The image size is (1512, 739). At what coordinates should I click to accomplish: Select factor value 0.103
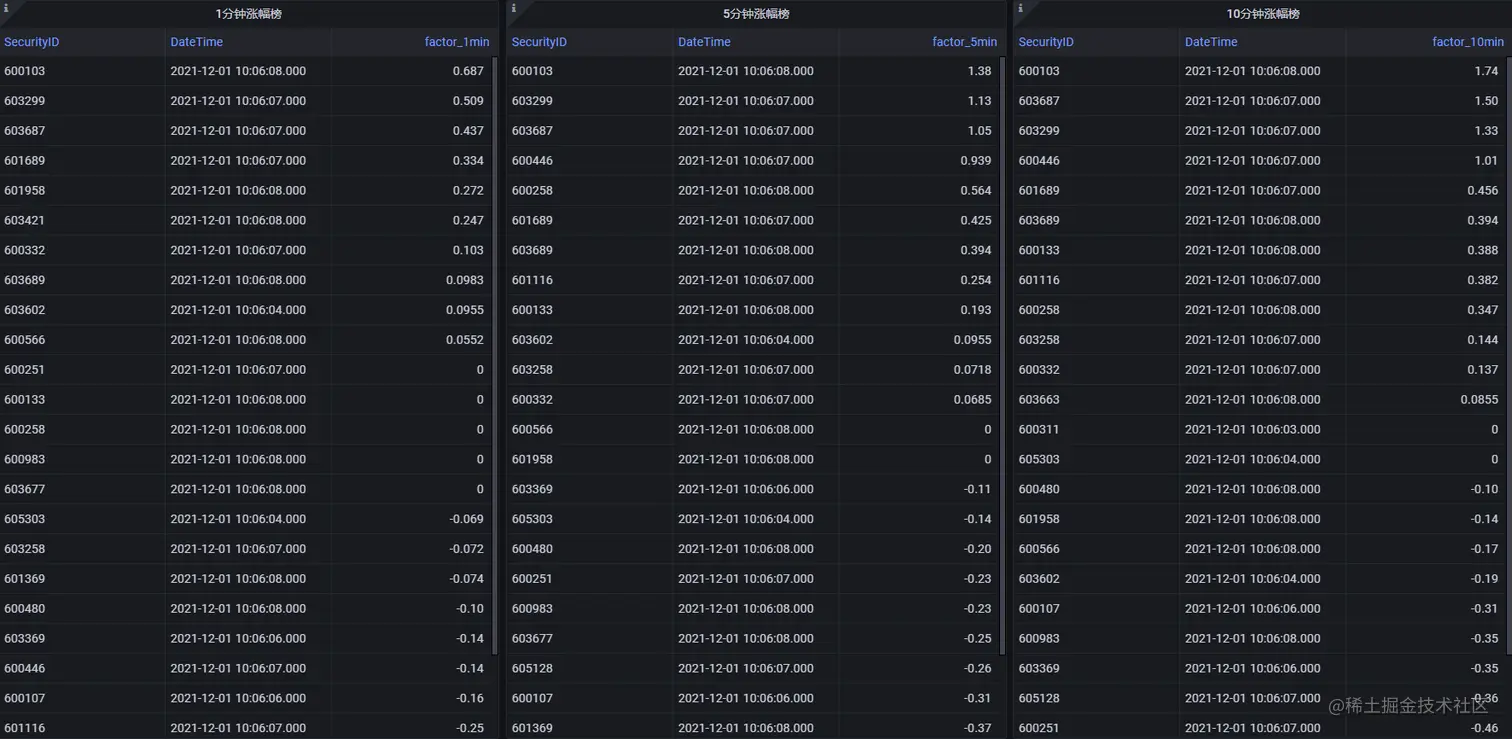click(467, 251)
